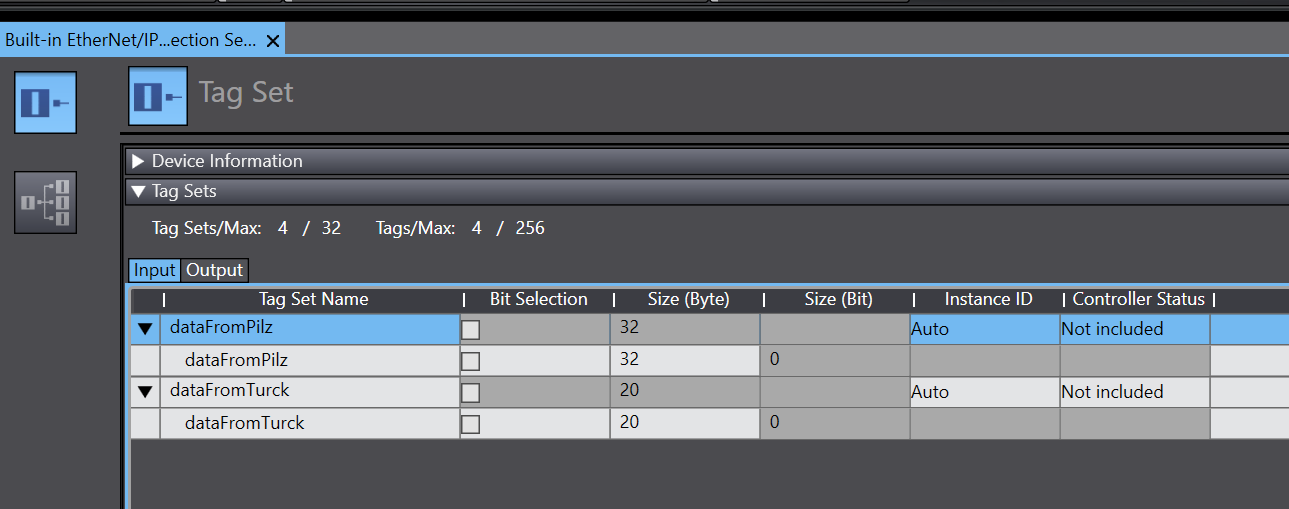Click the Tag Sets/Max count text

246,228
